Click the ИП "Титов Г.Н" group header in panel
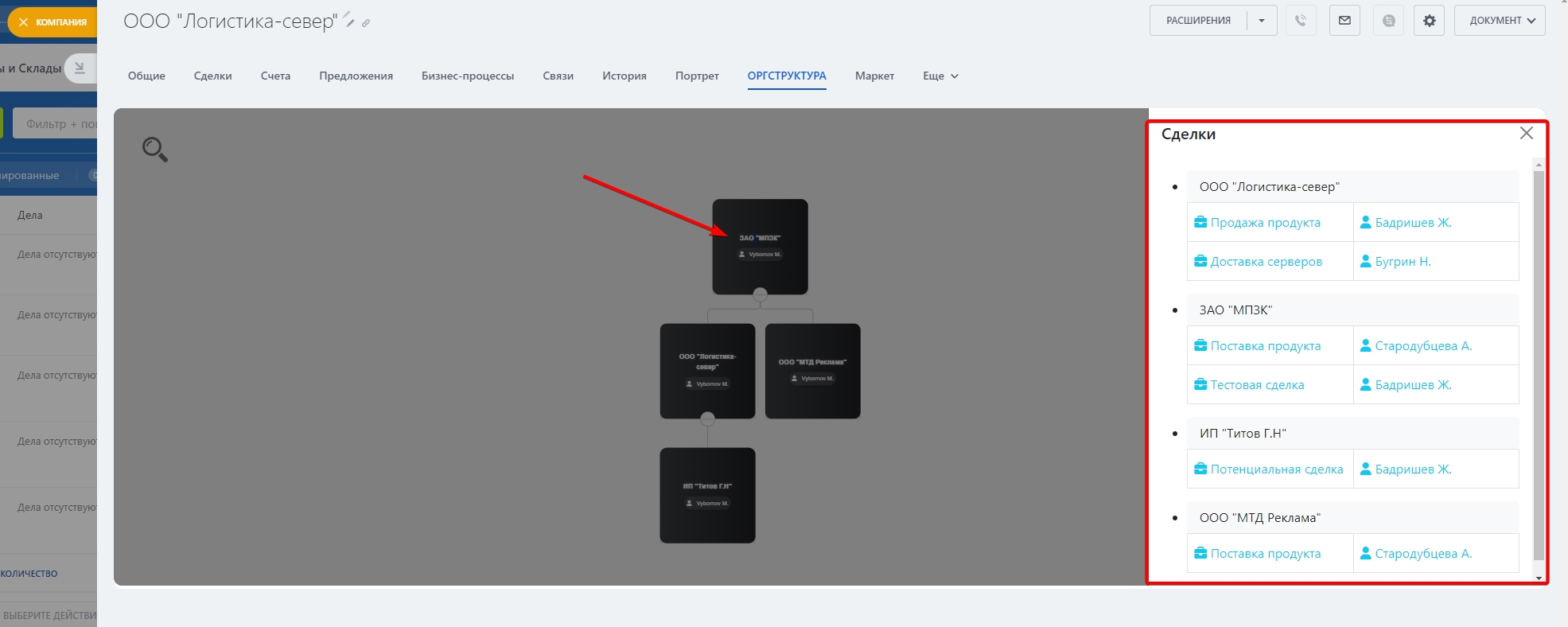Image resolution: width=1568 pixels, height=627 pixels. (x=1352, y=434)
